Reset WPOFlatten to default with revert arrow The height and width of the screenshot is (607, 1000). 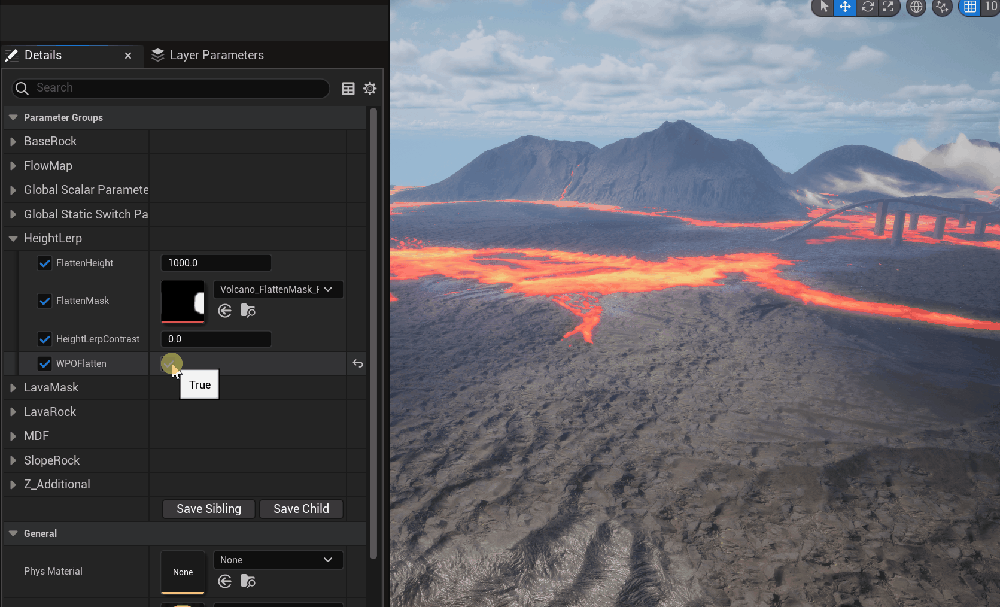[357, 363]
